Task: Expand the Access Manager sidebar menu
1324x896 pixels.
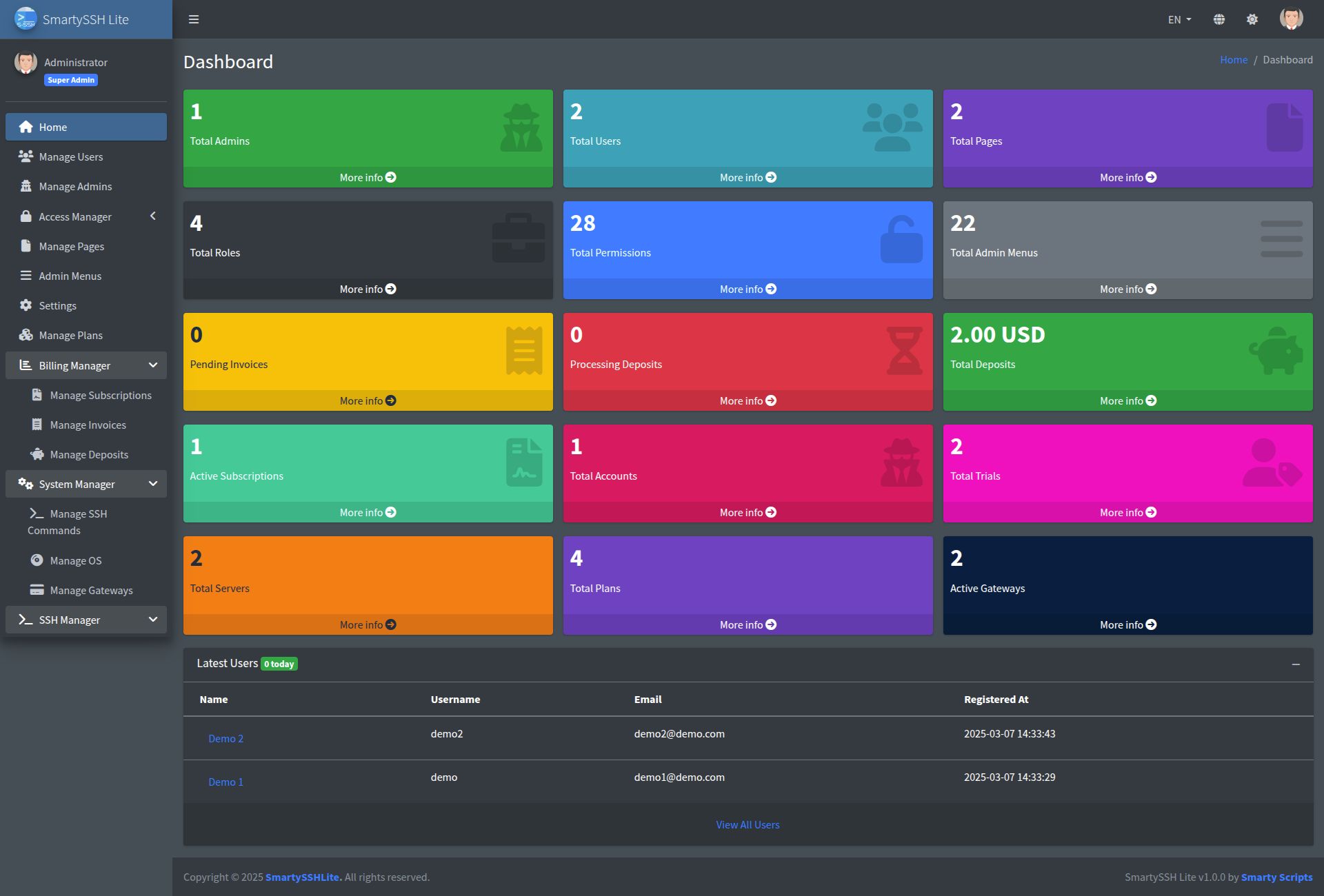Action: pyautogui.click(x=86, y=216)
